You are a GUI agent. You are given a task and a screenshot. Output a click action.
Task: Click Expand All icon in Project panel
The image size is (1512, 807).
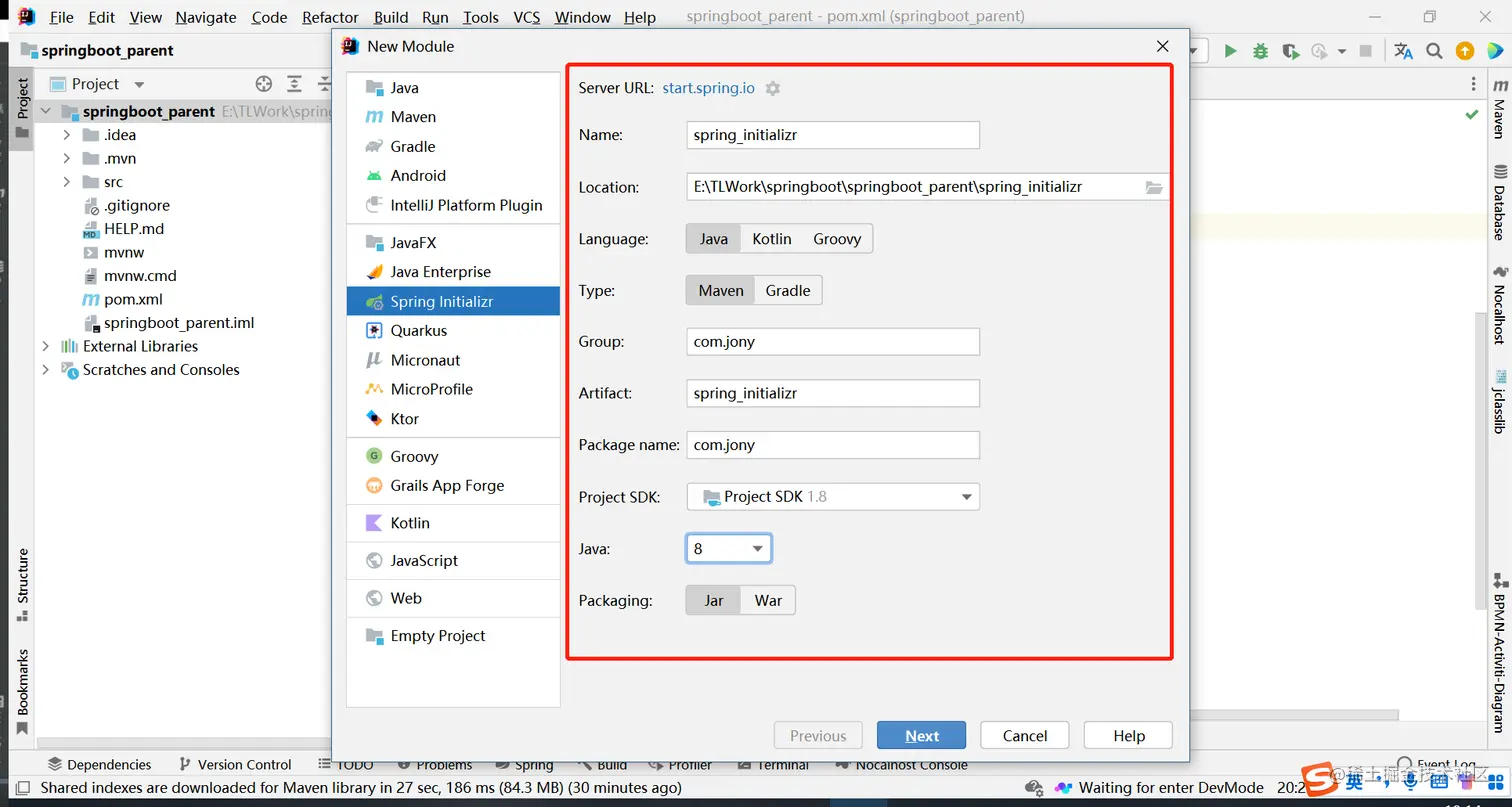pyautogui.click(x=294, y=84)
